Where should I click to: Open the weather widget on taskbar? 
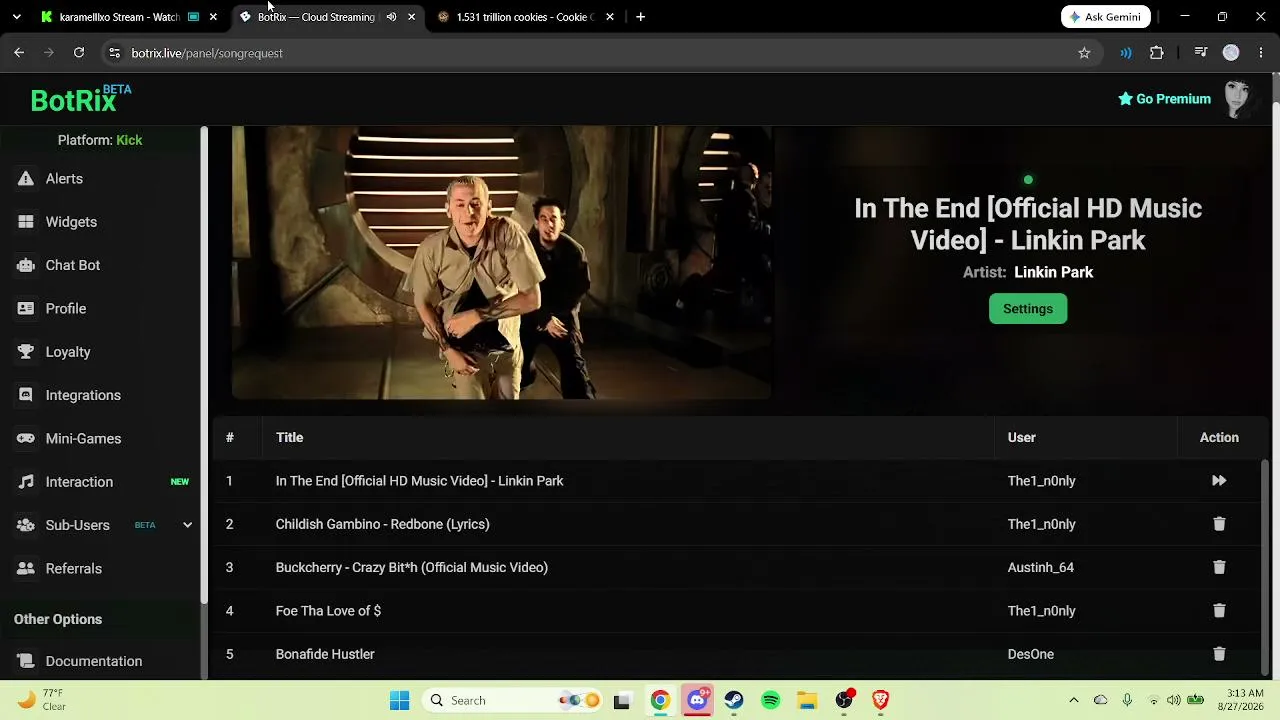tap(42, 700)
